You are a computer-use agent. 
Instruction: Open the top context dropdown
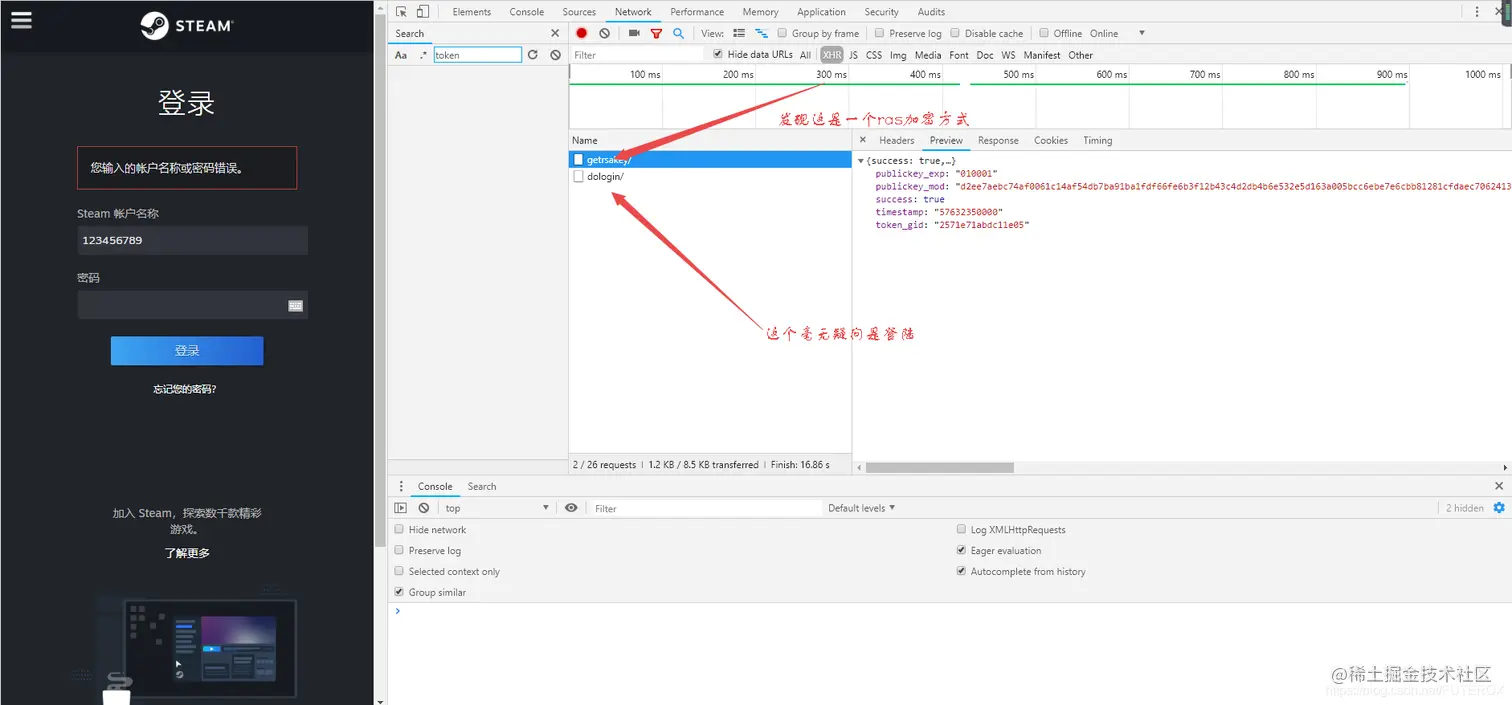pyautogui.click(x=497, y=508)
